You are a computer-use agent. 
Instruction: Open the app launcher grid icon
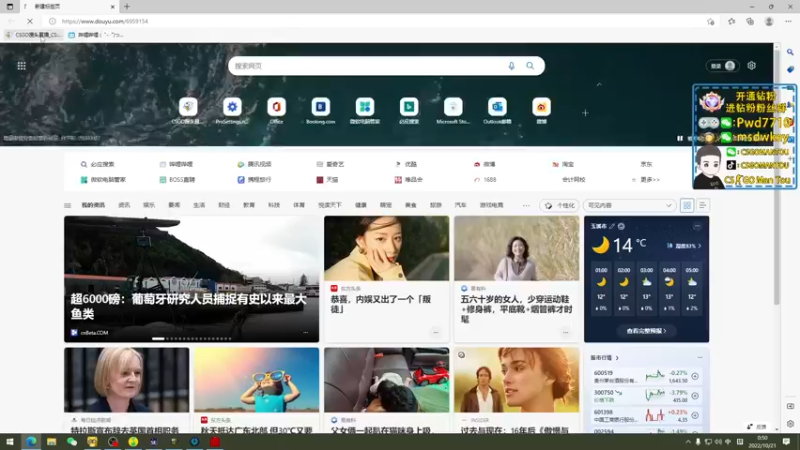coord(21,65)
